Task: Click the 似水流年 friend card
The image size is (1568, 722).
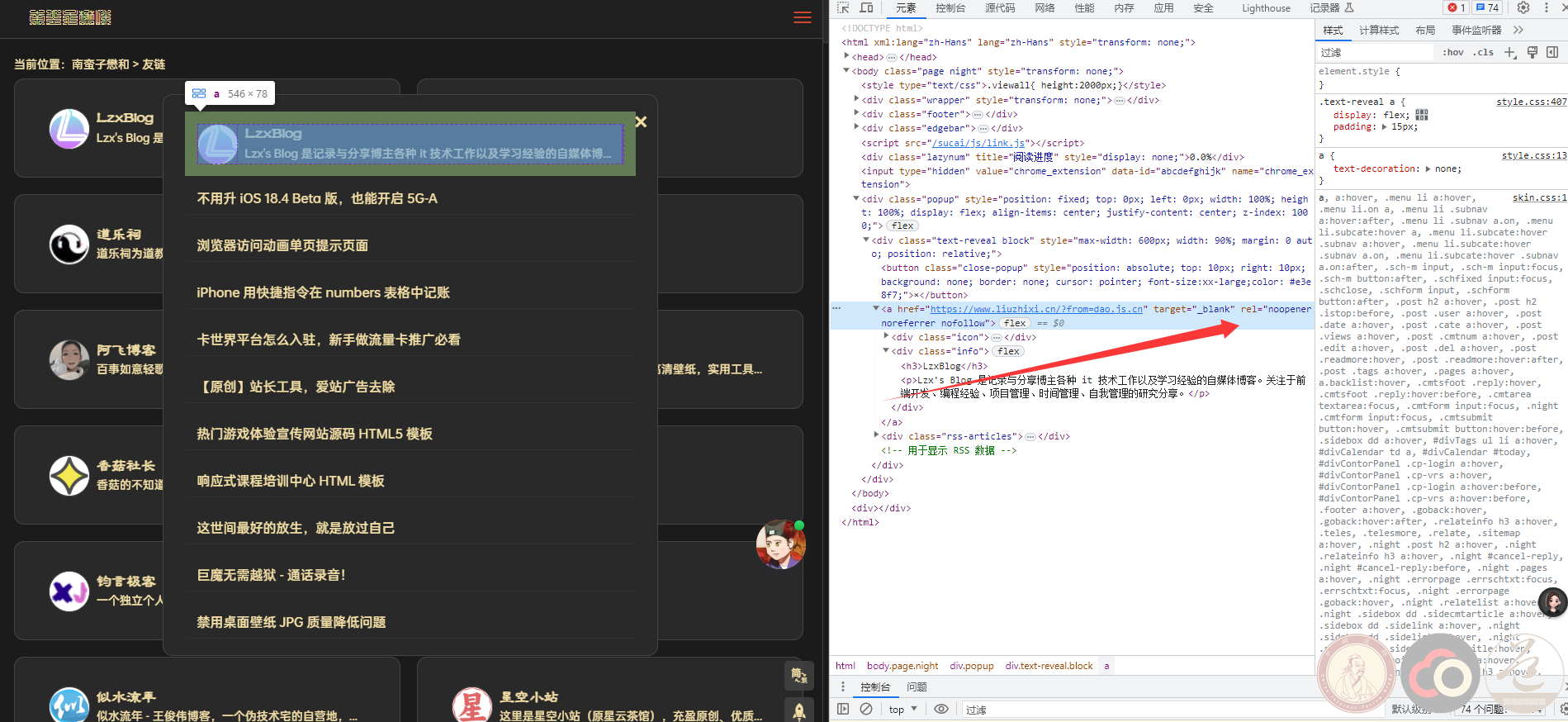Action: 206,690
